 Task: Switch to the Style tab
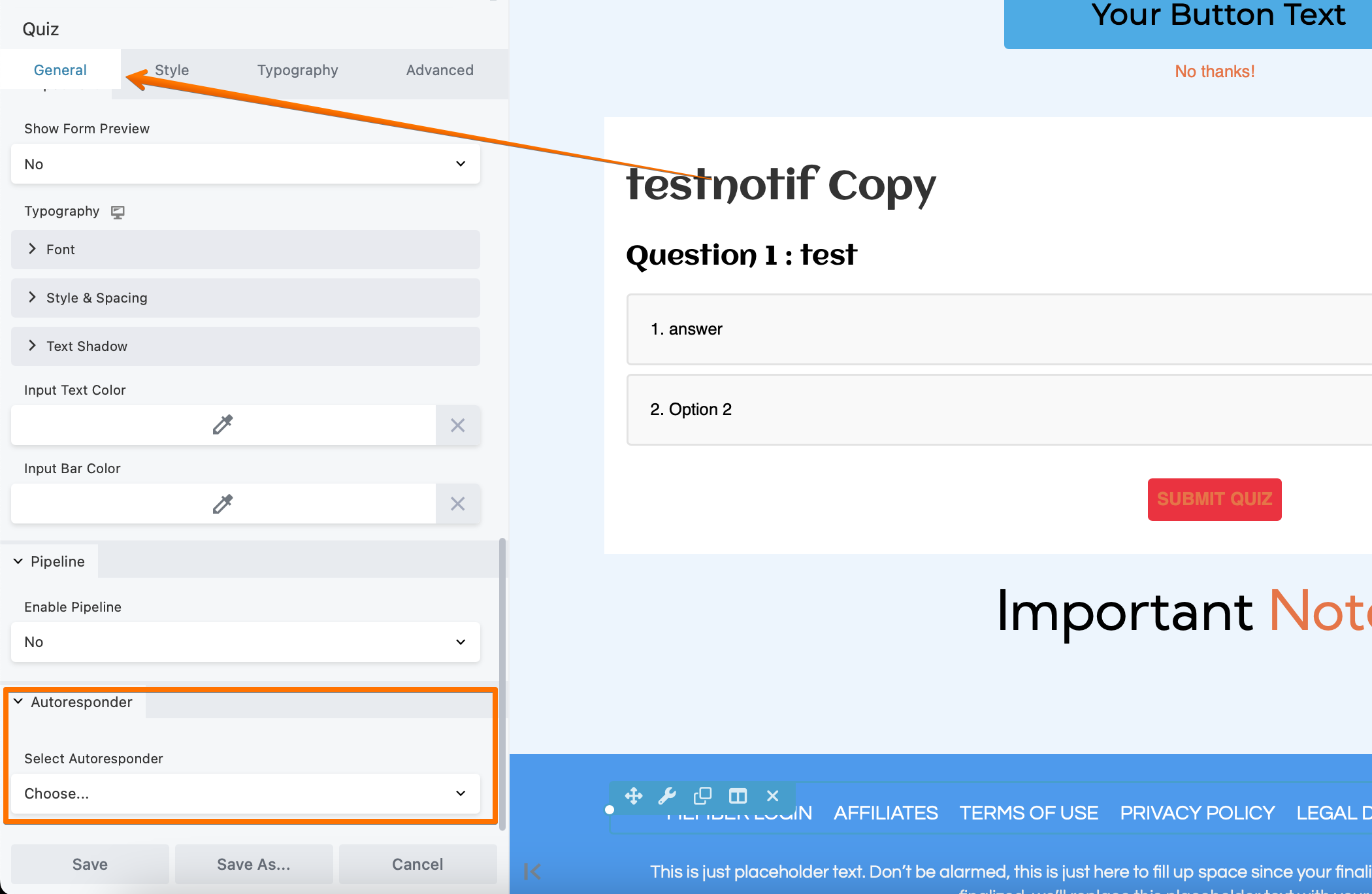point(172,70)
